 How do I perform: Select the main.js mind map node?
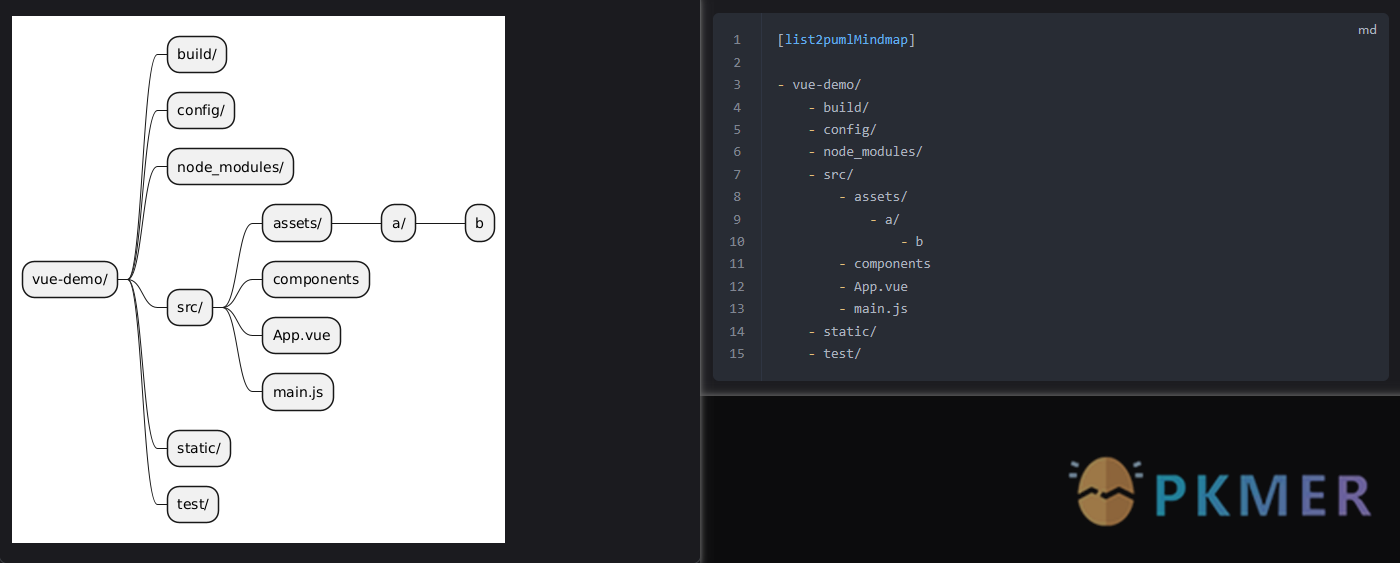(298, 392)
